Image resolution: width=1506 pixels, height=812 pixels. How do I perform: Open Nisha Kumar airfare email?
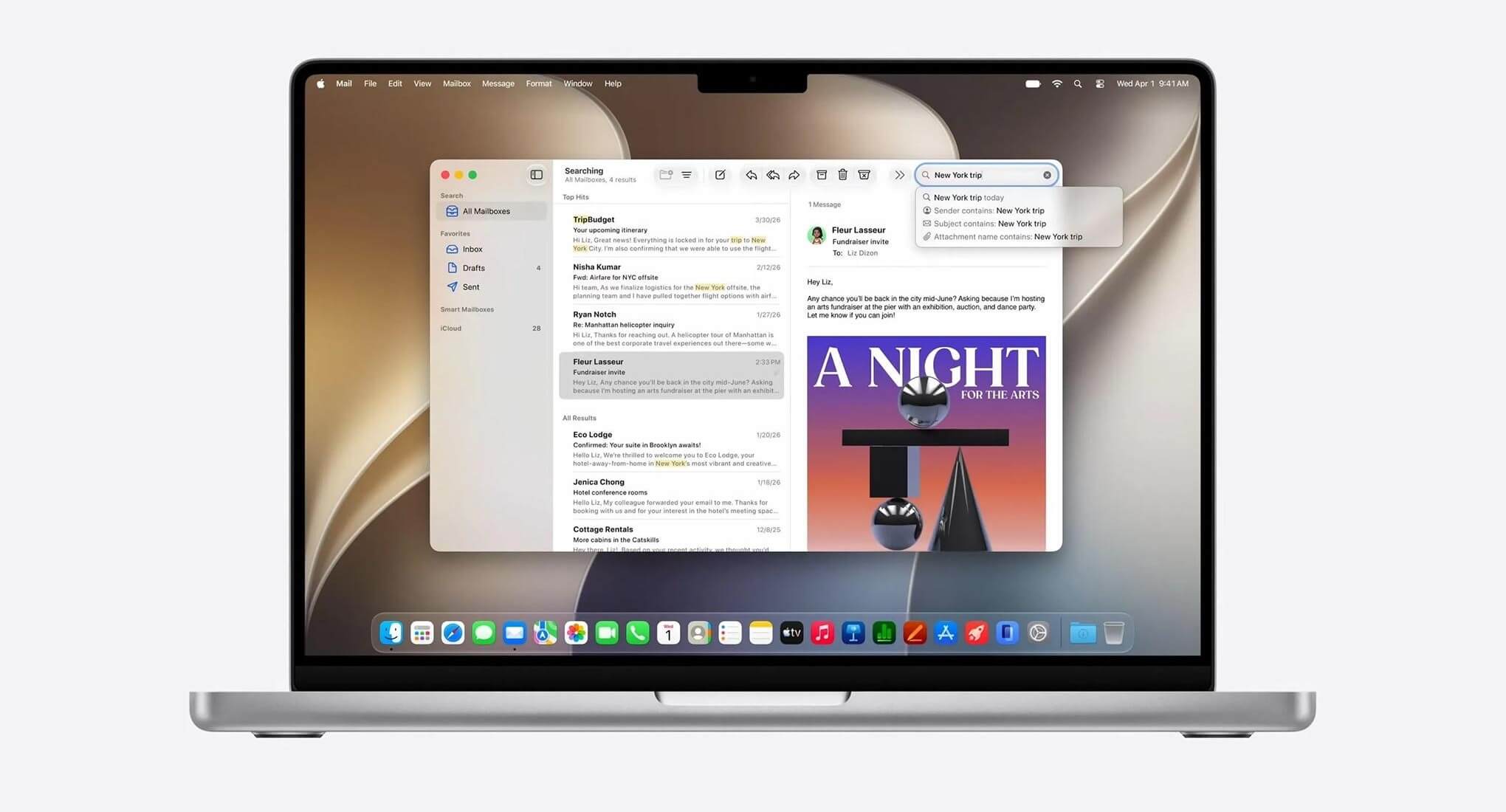click(672, 281)
